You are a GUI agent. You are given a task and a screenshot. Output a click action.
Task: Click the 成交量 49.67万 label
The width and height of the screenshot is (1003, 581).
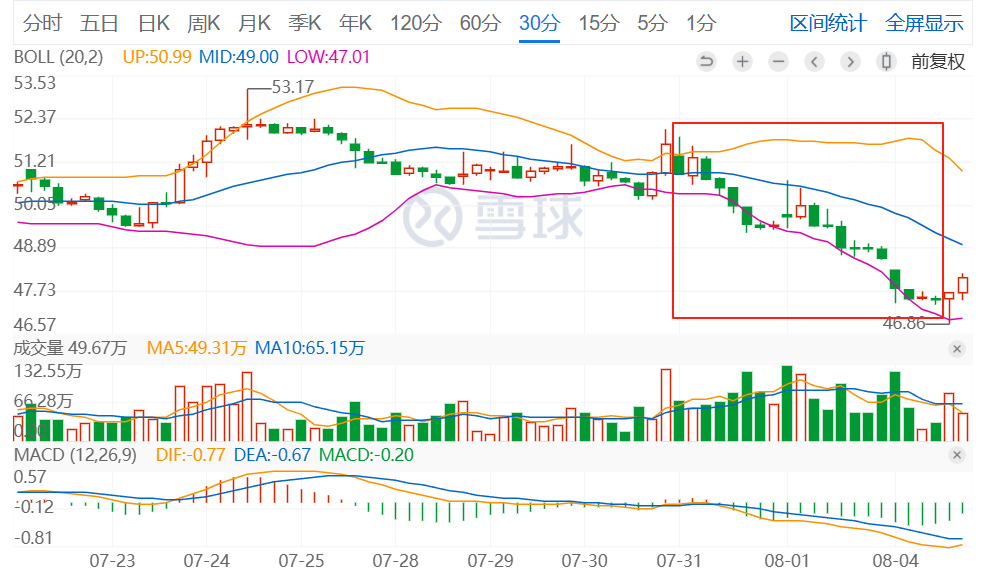tap(70, 348)
